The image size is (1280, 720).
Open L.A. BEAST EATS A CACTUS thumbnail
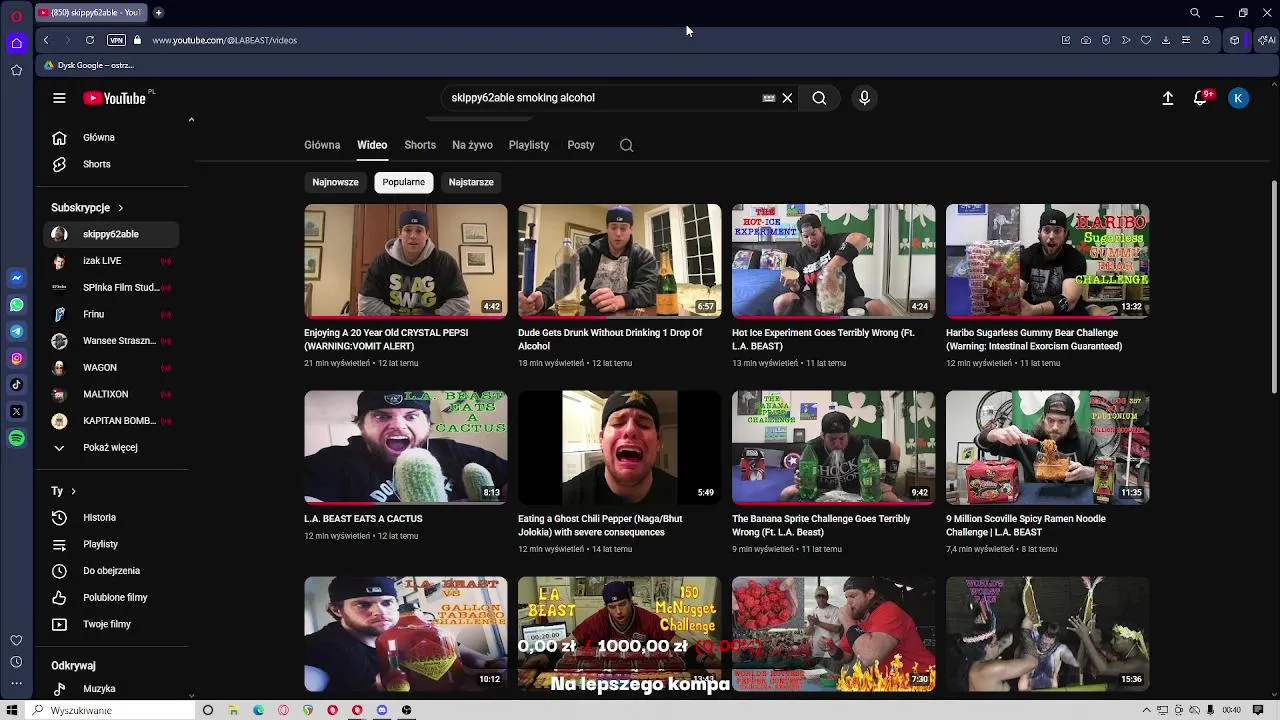[405, 447]
